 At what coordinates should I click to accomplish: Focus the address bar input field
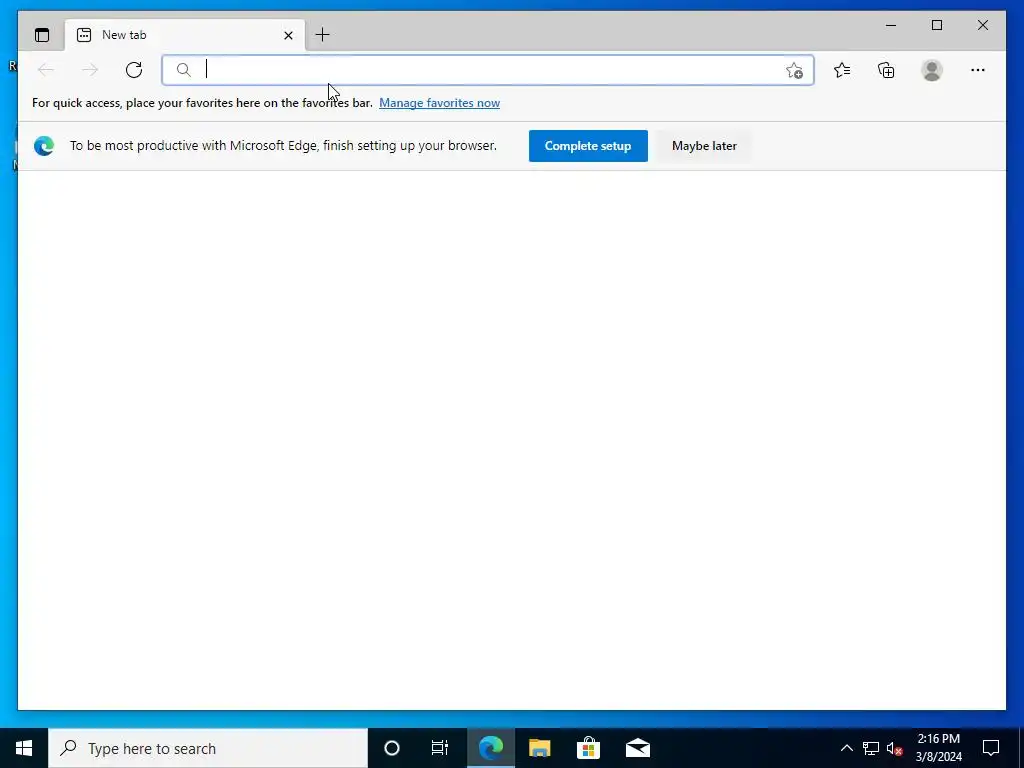[488, 70]
